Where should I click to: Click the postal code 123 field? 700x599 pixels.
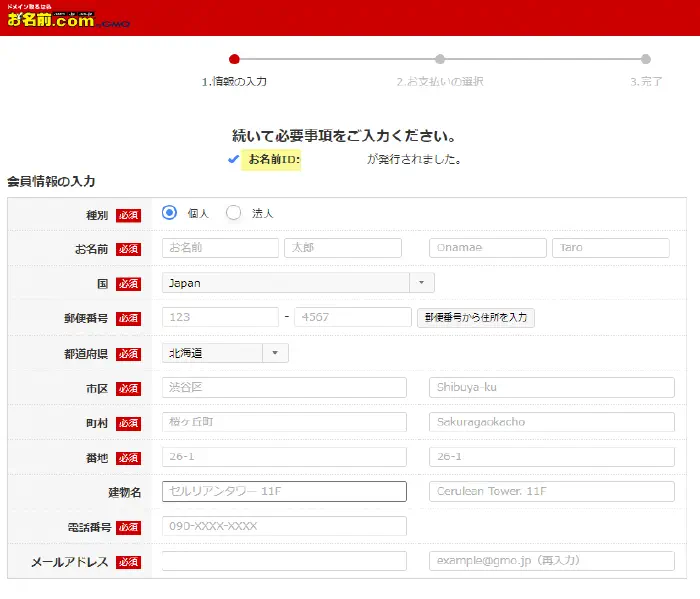pos(220,318)
